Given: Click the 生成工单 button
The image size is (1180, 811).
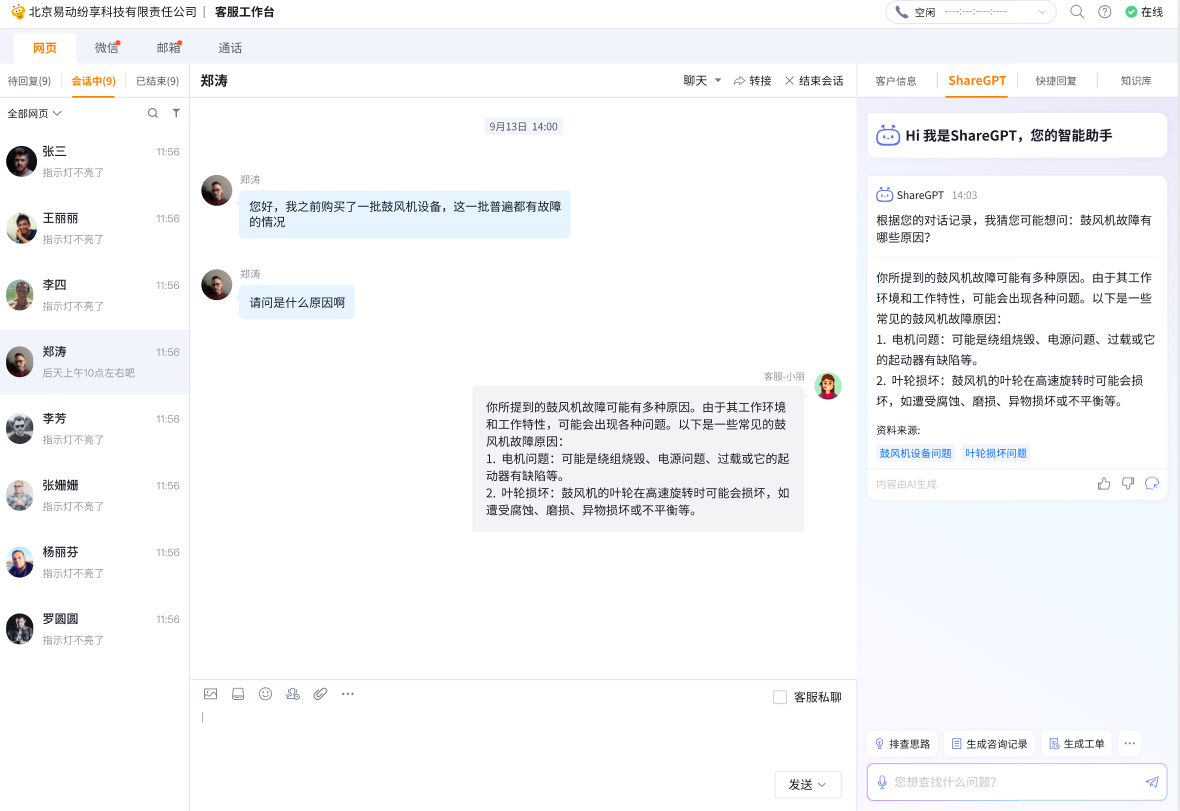Looking at the screenshot, I should 1077,743.
